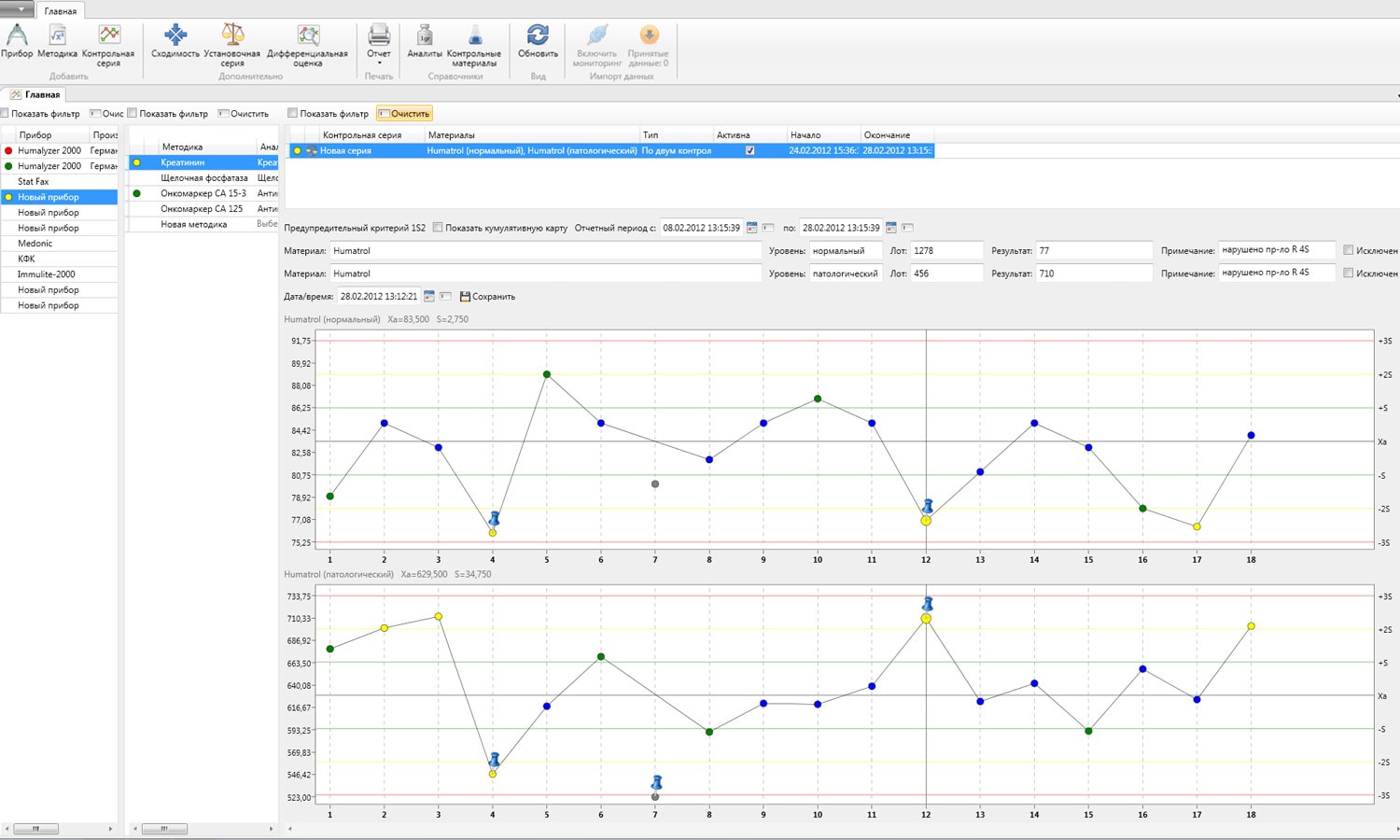Check Исключен for the патологический level row
This screenshot has height=840, width=1400.
click(x=1348, y=273)
